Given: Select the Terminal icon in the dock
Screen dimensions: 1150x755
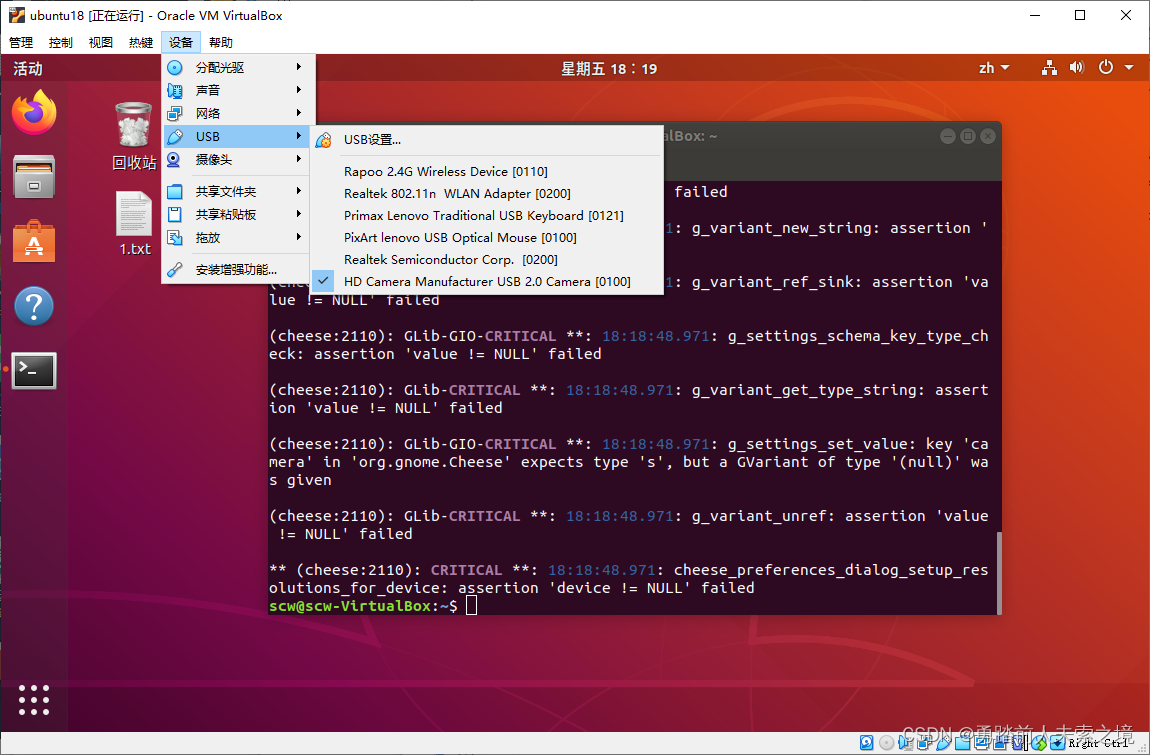Looking at the screenshot, I should tap(34, 371).
